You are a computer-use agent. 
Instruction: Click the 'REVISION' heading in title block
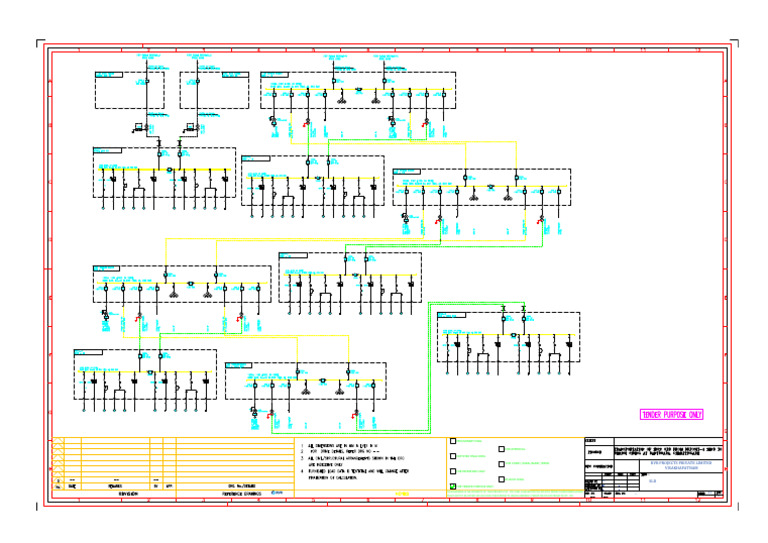click(128, 494)
